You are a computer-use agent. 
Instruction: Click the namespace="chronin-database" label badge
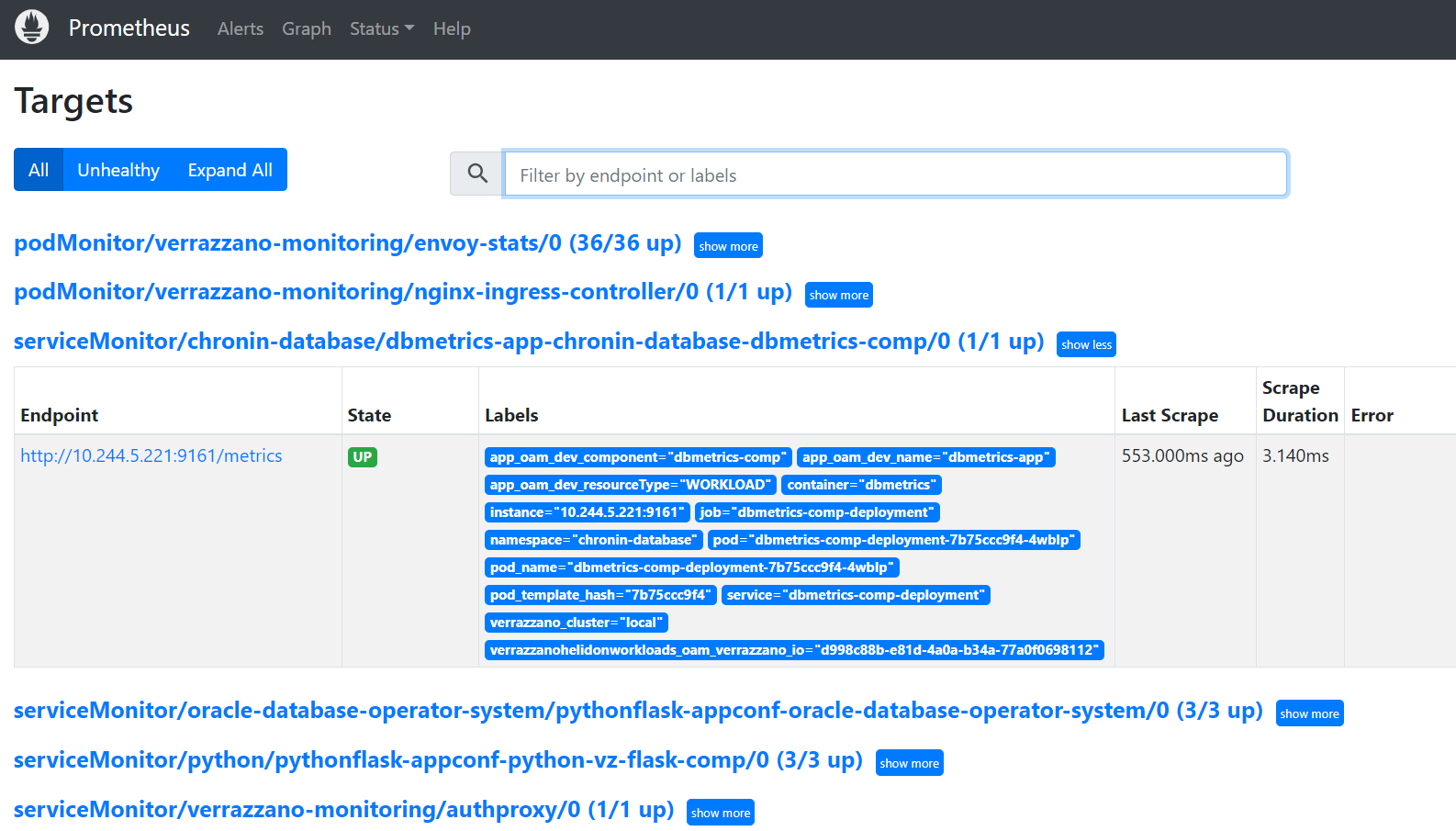click(x=594, y=540)
